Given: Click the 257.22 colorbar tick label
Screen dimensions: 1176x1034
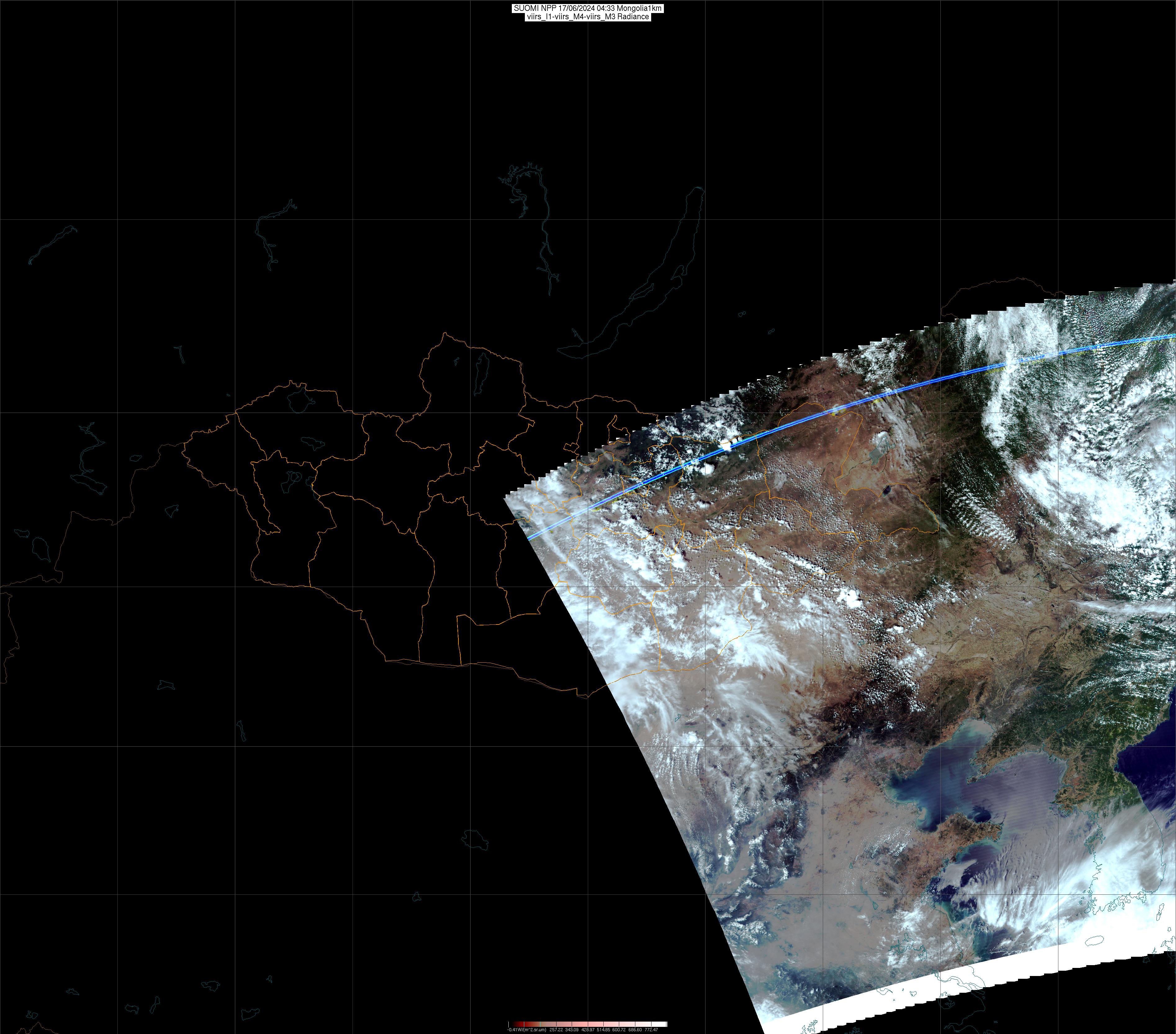Looking at the screenshot, I should [x=556, y=1029].
